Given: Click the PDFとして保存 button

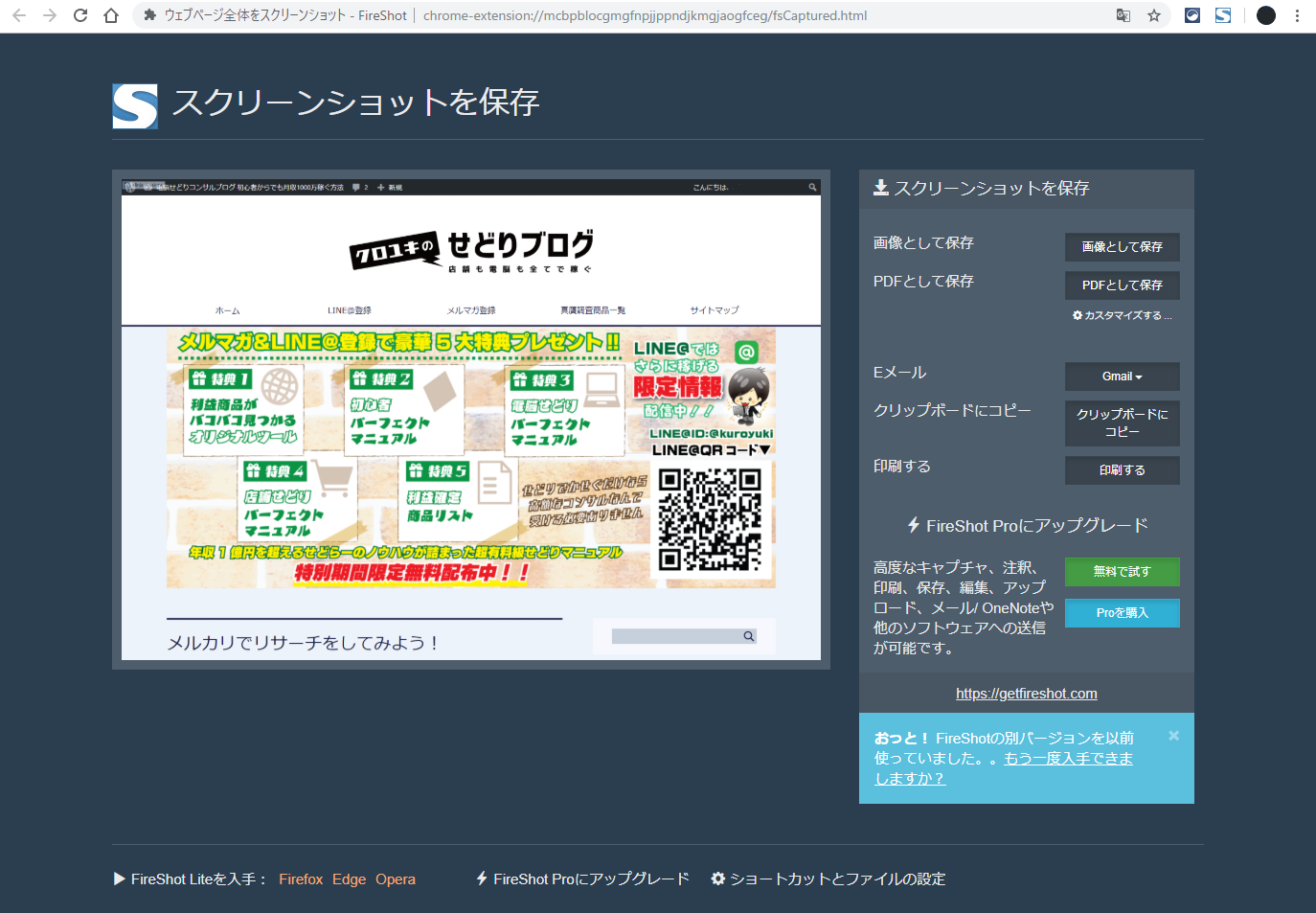Looking at the screenshot, I should [1123, 285].
